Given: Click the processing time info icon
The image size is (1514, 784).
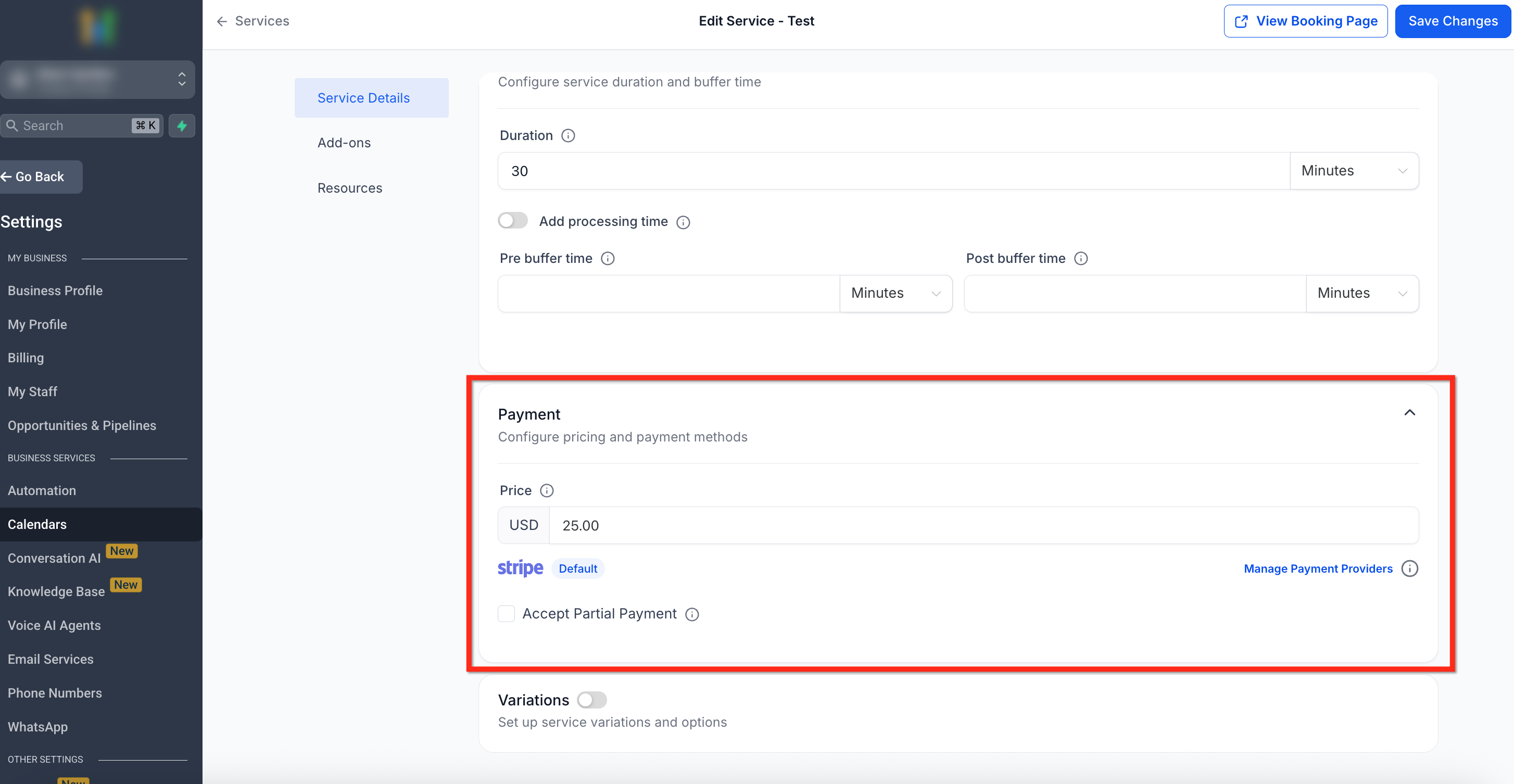Looking at the screenshot, I should pyautogui.click(x=683, y=222).
